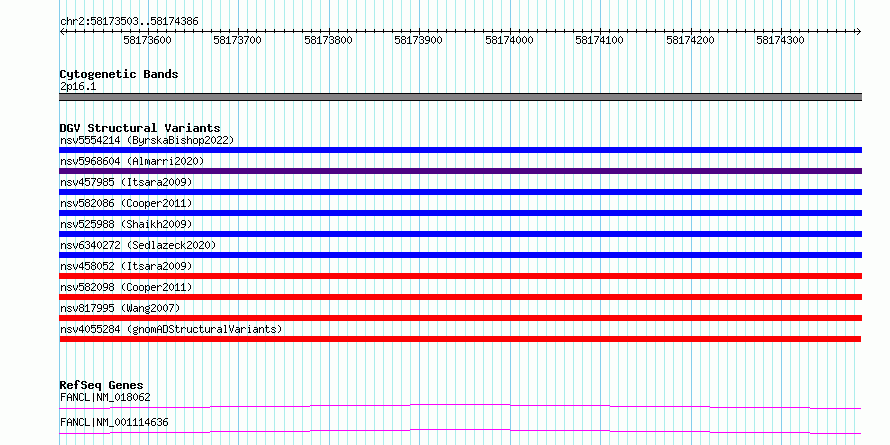Select the blue nsv525988 variant bar
This screenshot has width=890, height=445.
point(460,234)
